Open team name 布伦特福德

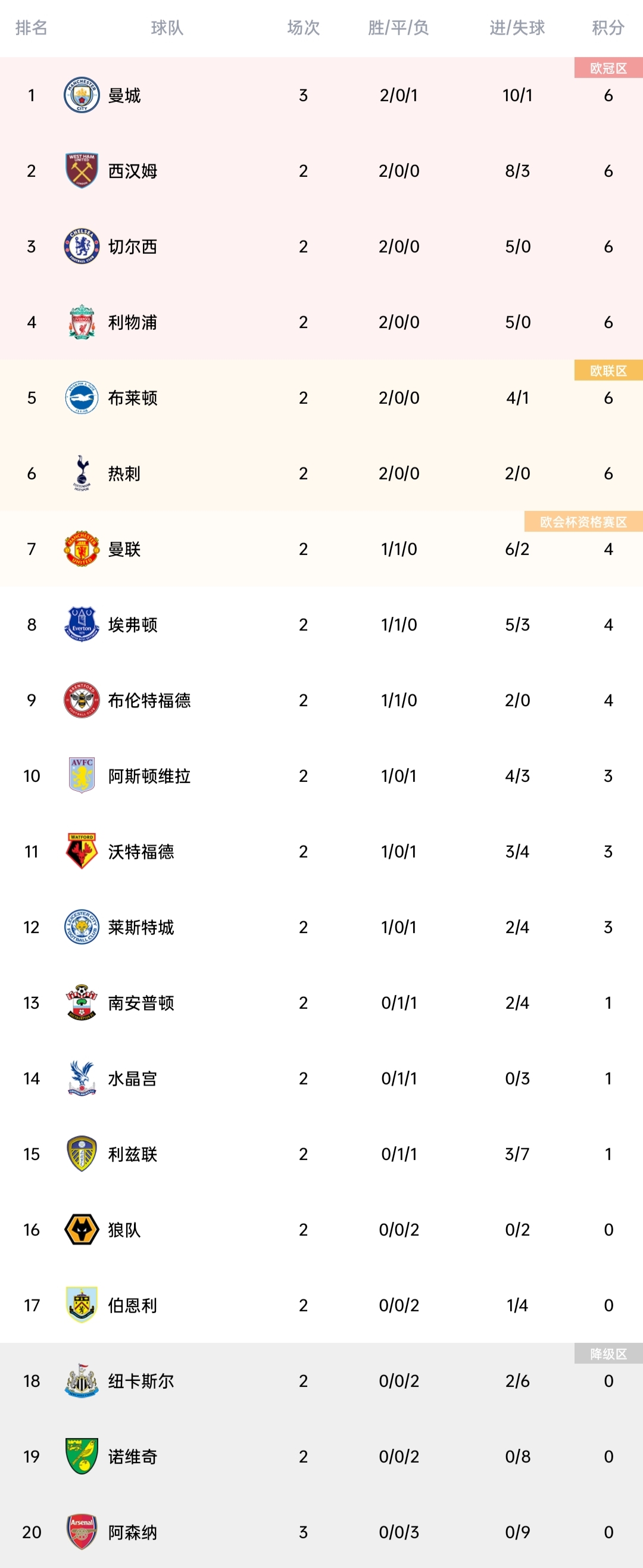[x=149, y=700]
